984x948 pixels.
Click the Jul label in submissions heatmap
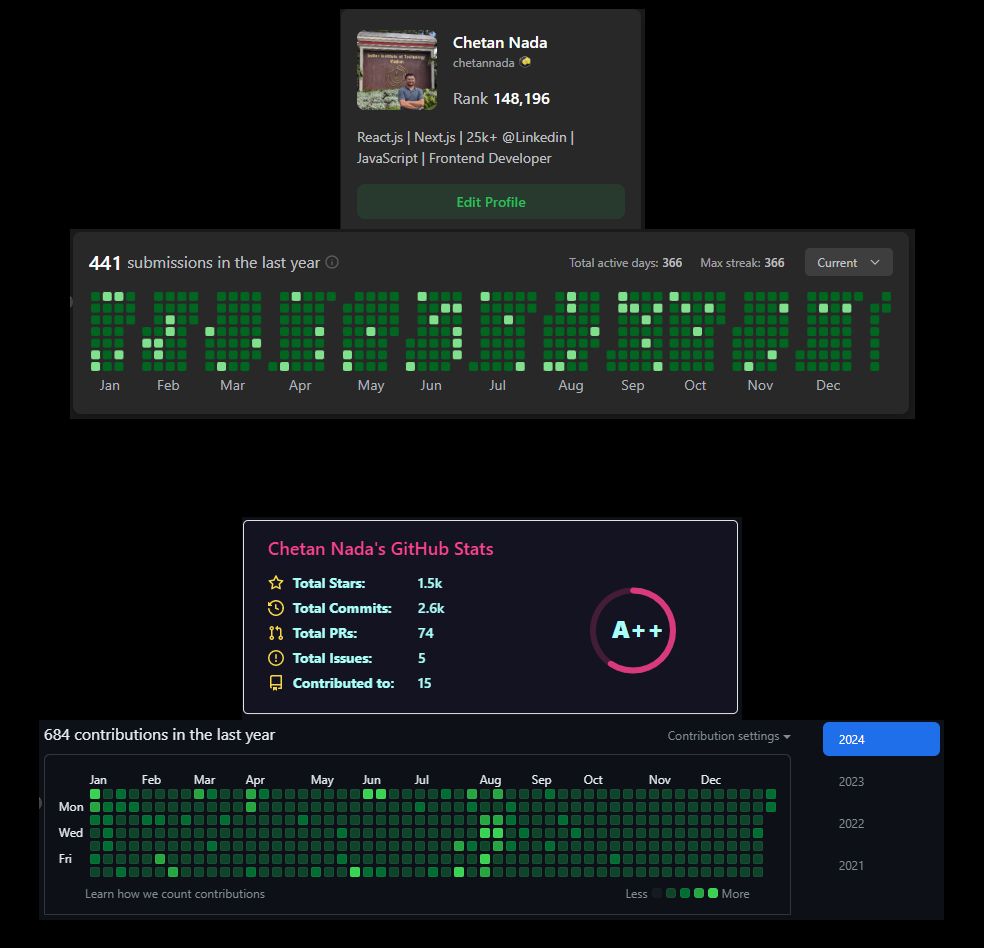click(x=498, y=385)
